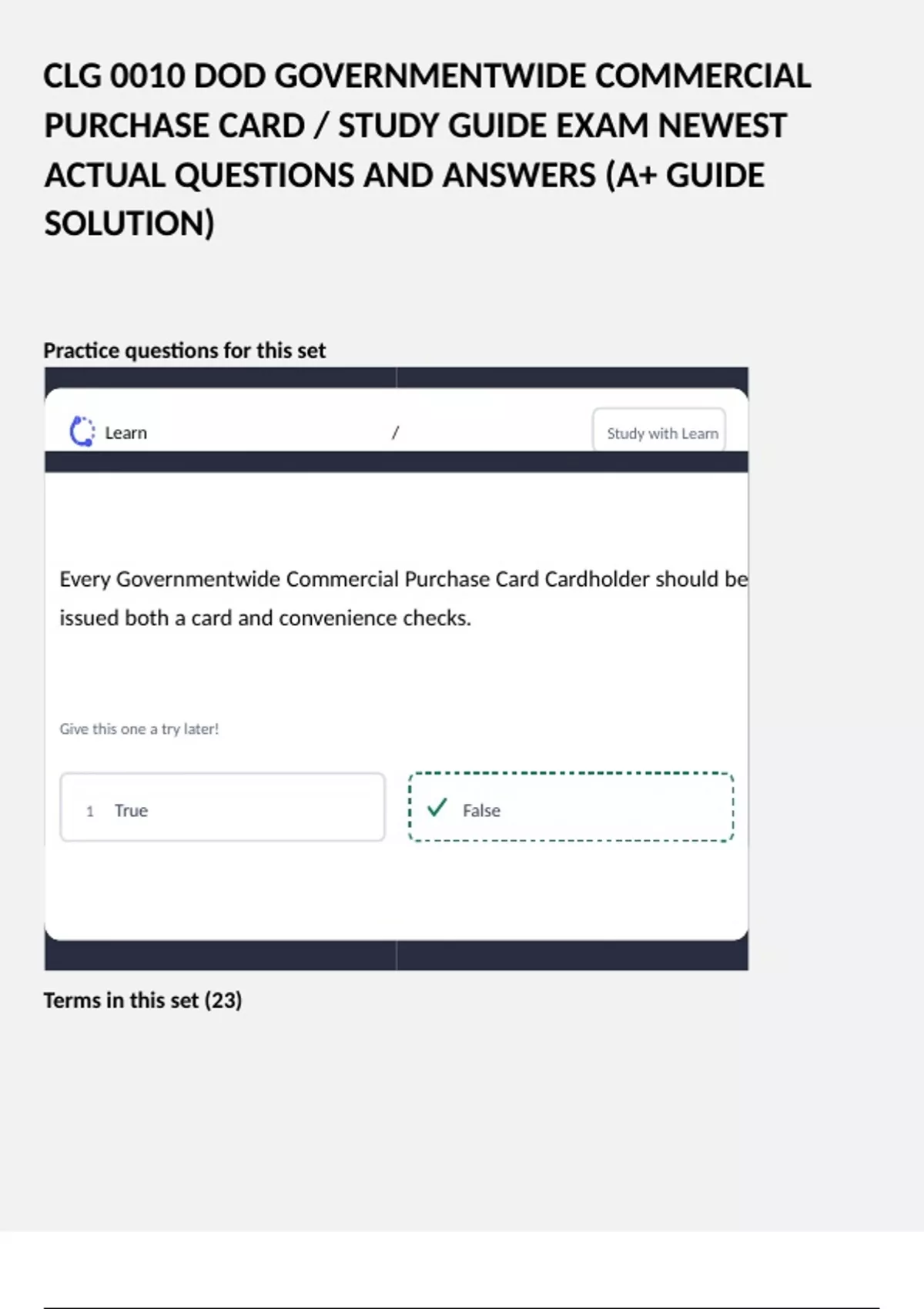Click the slash progress separator in header
The height and width of the screenshot is (1309, 924).
395,433
